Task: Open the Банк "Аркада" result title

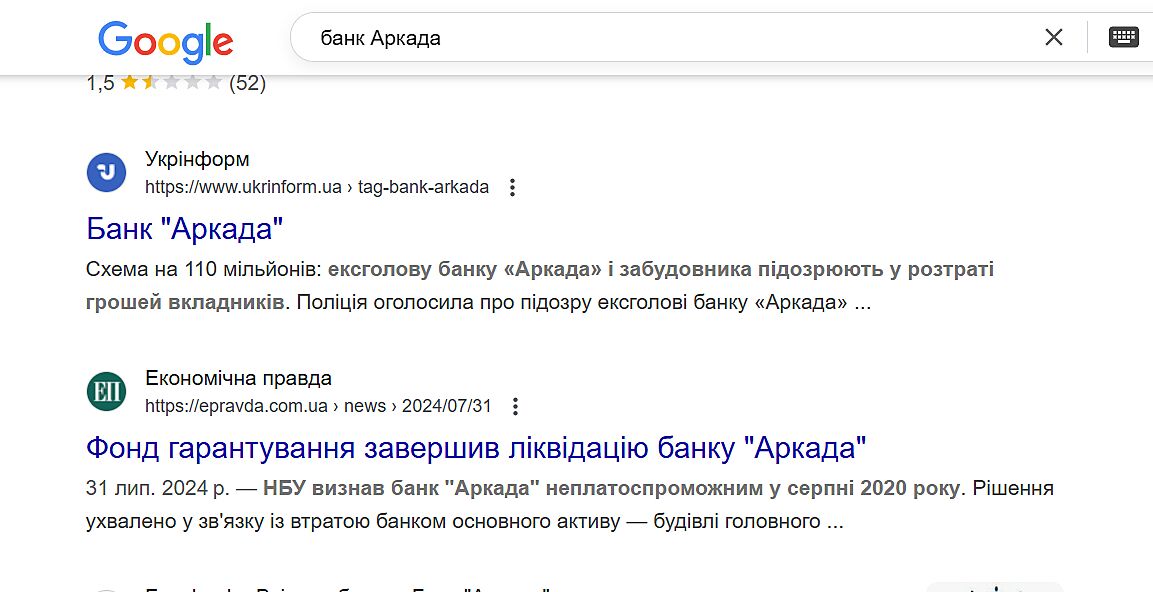Action: (185, 228)
